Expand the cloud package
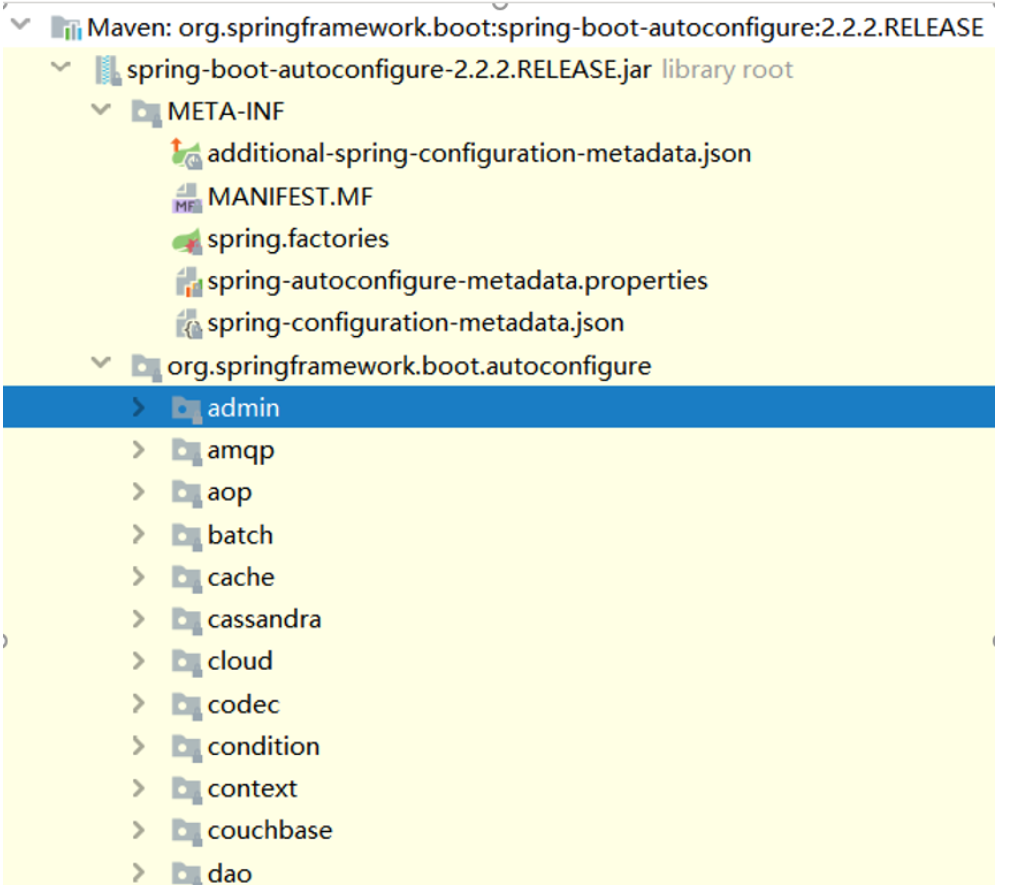Screen dimensions: 1033x885 click(138, 661)
